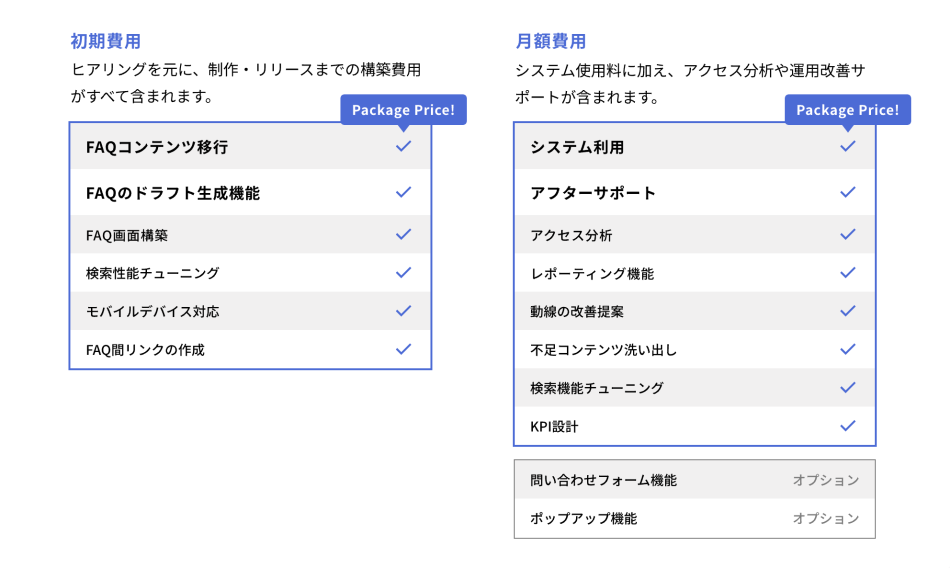Click Package Price badge above 初期費用 table

pos(403,110)
